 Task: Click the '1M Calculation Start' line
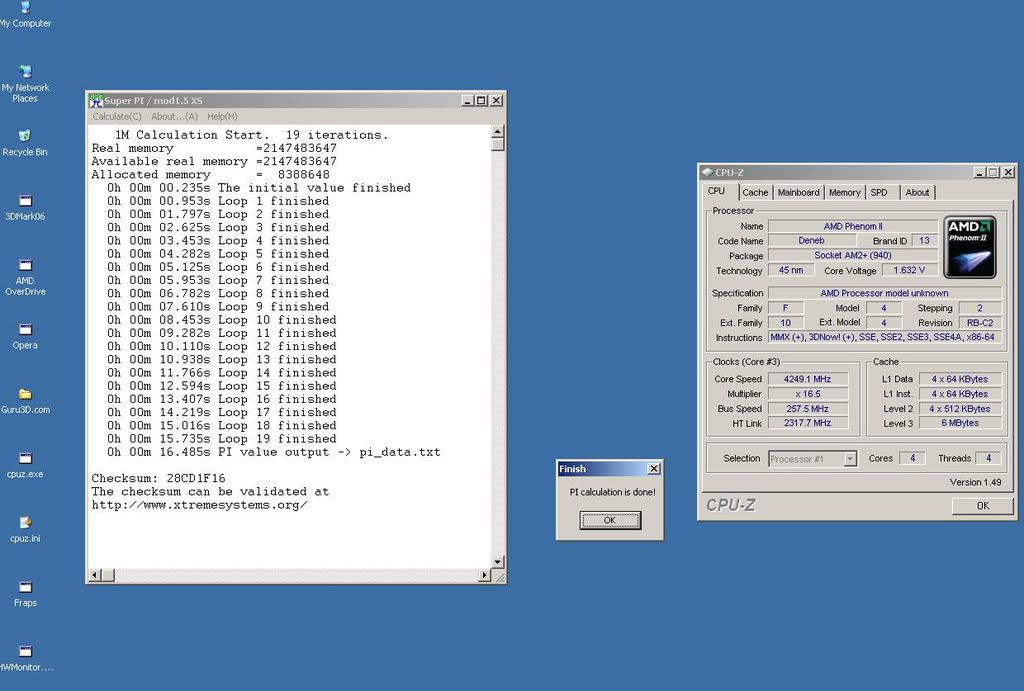pos(251,135)
